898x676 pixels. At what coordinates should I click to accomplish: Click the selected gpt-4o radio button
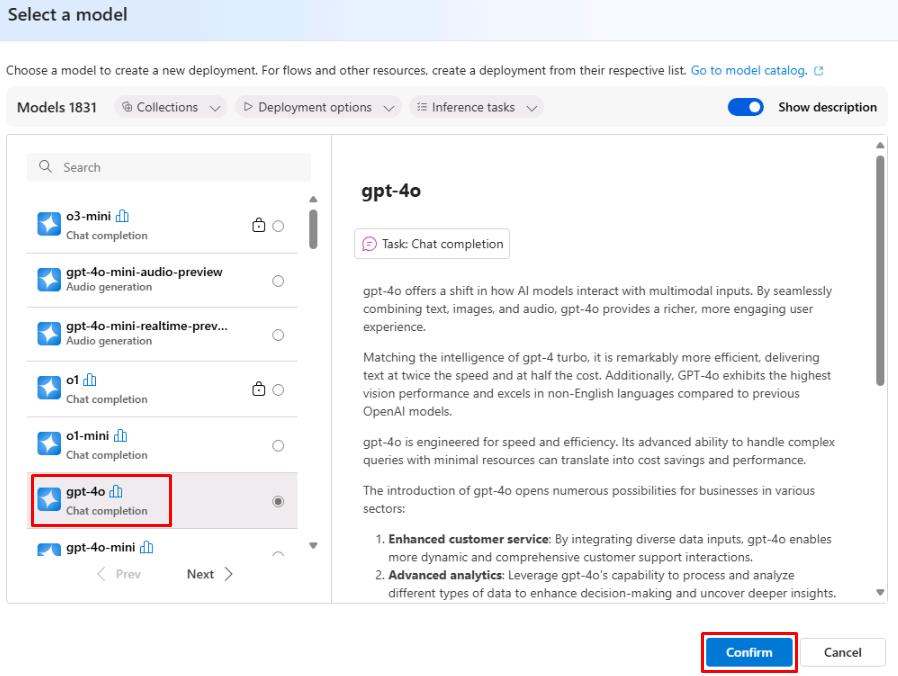click(x=278, y=501)
